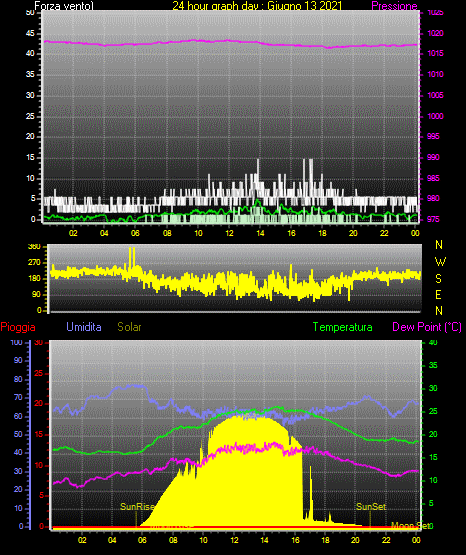This screenshot has height=555, width=466.
Task: Click the Pioggia legend label
Action: (18, 327)
